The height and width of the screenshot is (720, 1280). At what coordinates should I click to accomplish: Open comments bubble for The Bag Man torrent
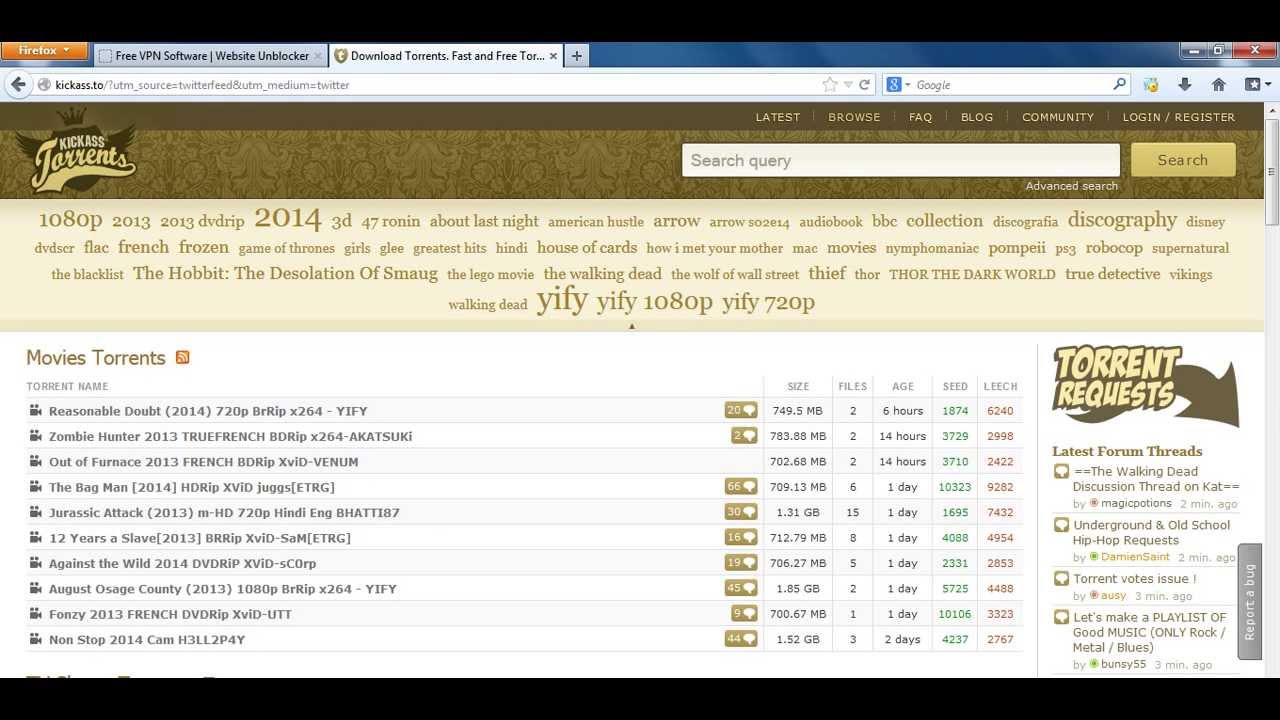tap(741, 487)
